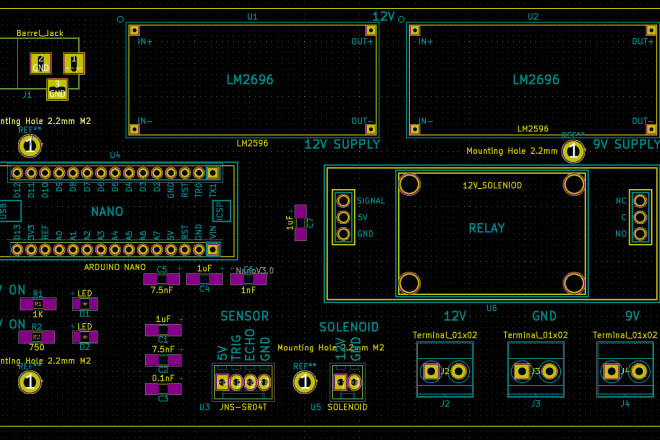Screen dimensions: 660x440
Task: Click the JNS-SR04T value label
Action: (243, 407)
